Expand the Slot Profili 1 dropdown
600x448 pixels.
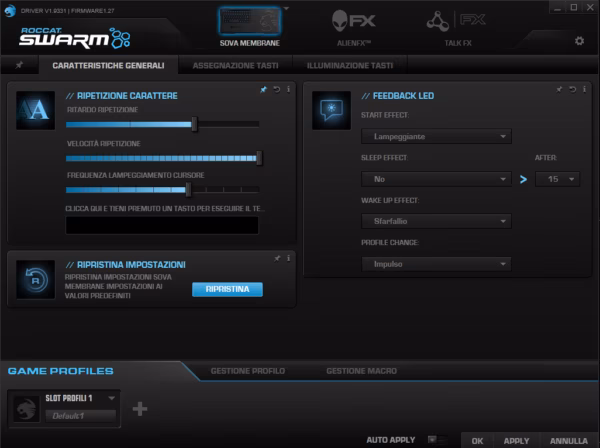111,398
